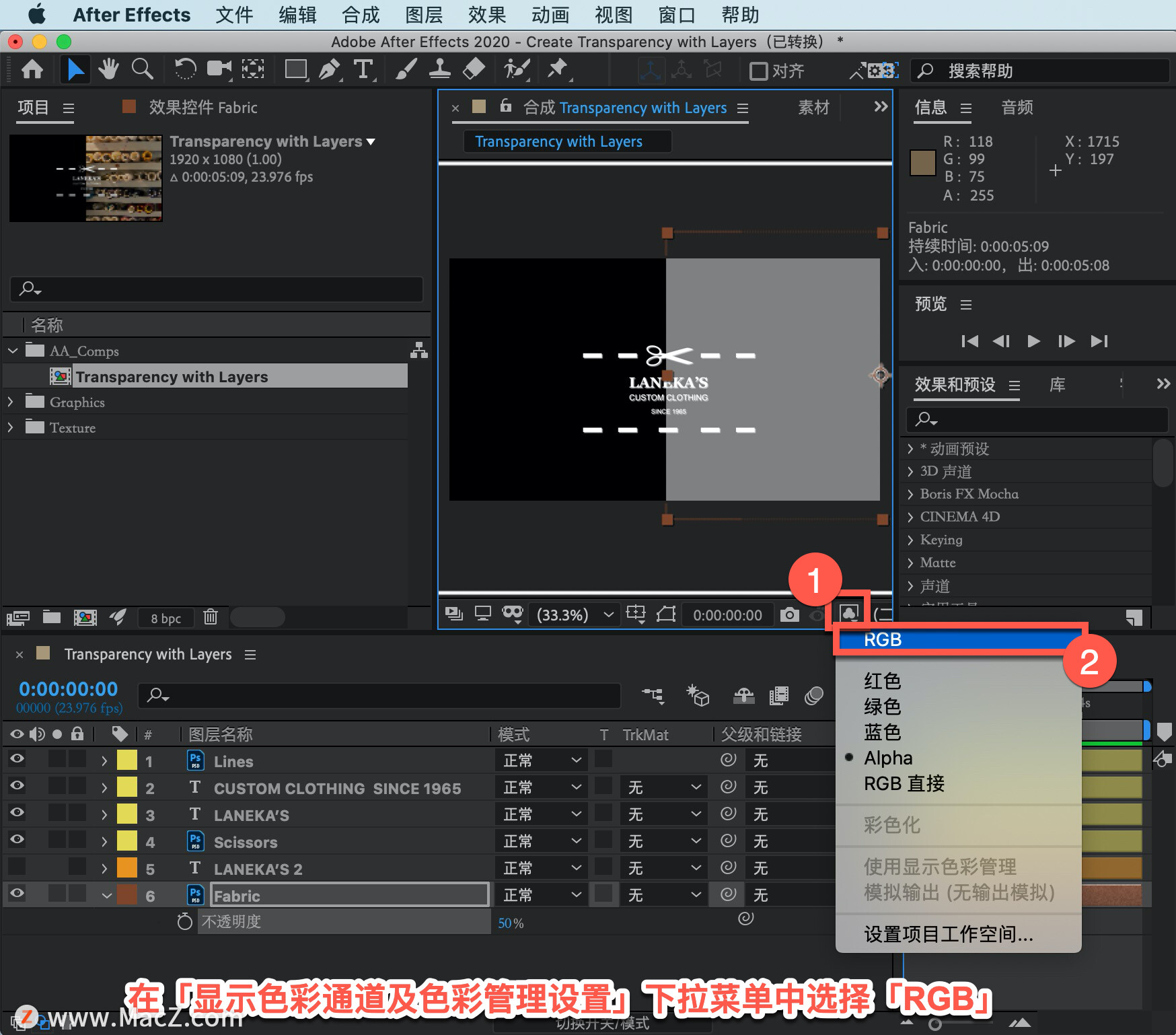Expand the Lines layer properties
Viewport: 1176px width, 1035px height.
tap(104, 760)
